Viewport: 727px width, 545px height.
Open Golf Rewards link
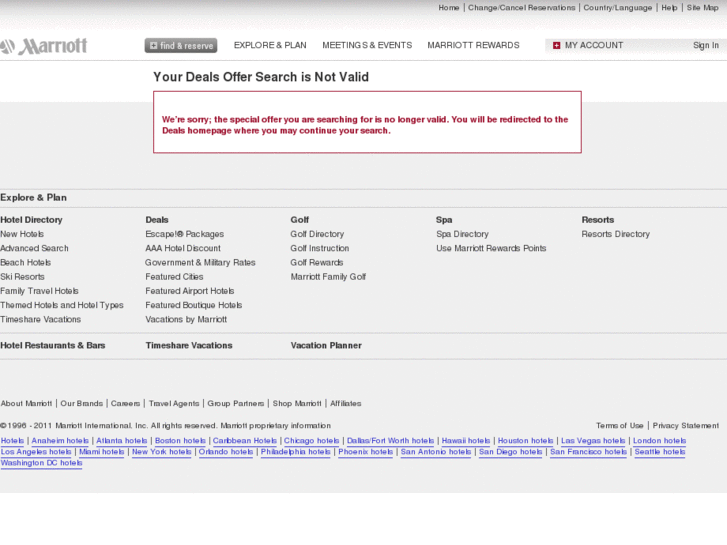click(317, 263)
